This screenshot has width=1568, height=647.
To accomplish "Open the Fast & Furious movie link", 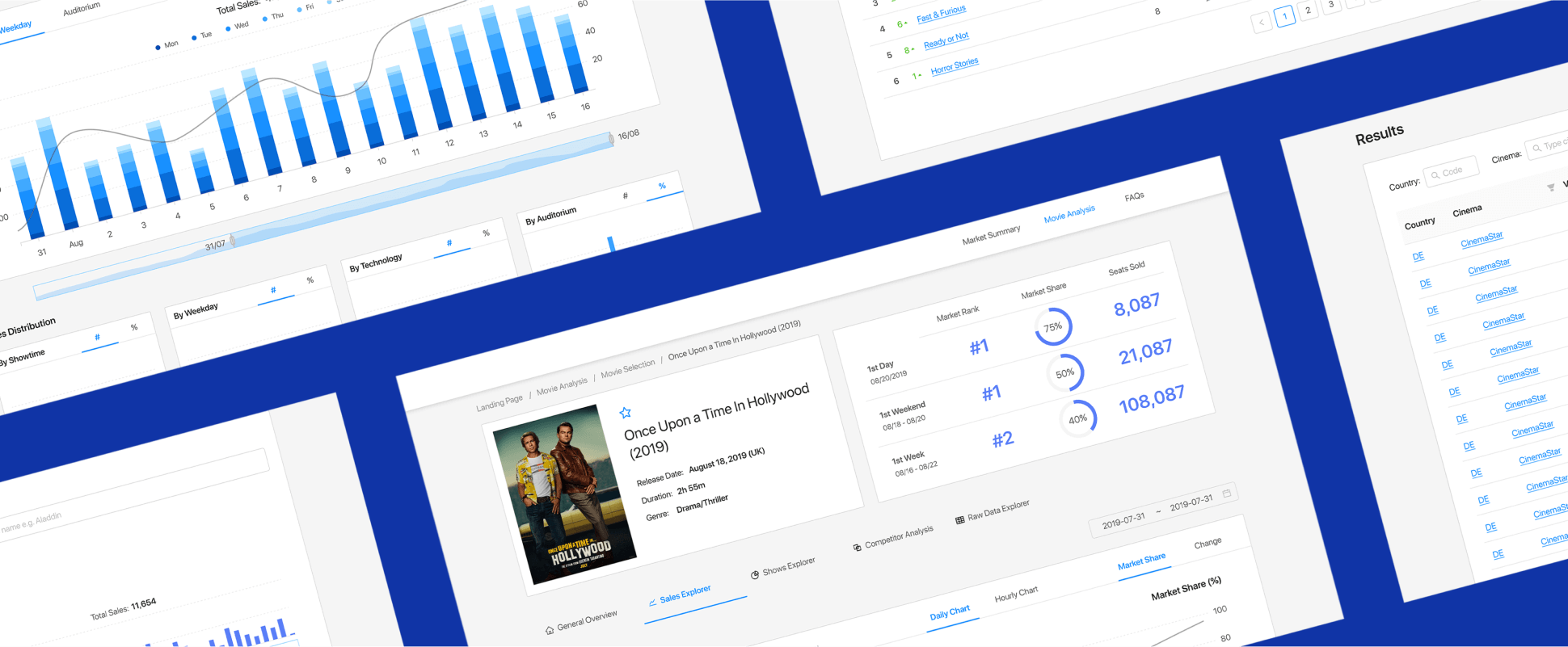I will click(941, 14).
